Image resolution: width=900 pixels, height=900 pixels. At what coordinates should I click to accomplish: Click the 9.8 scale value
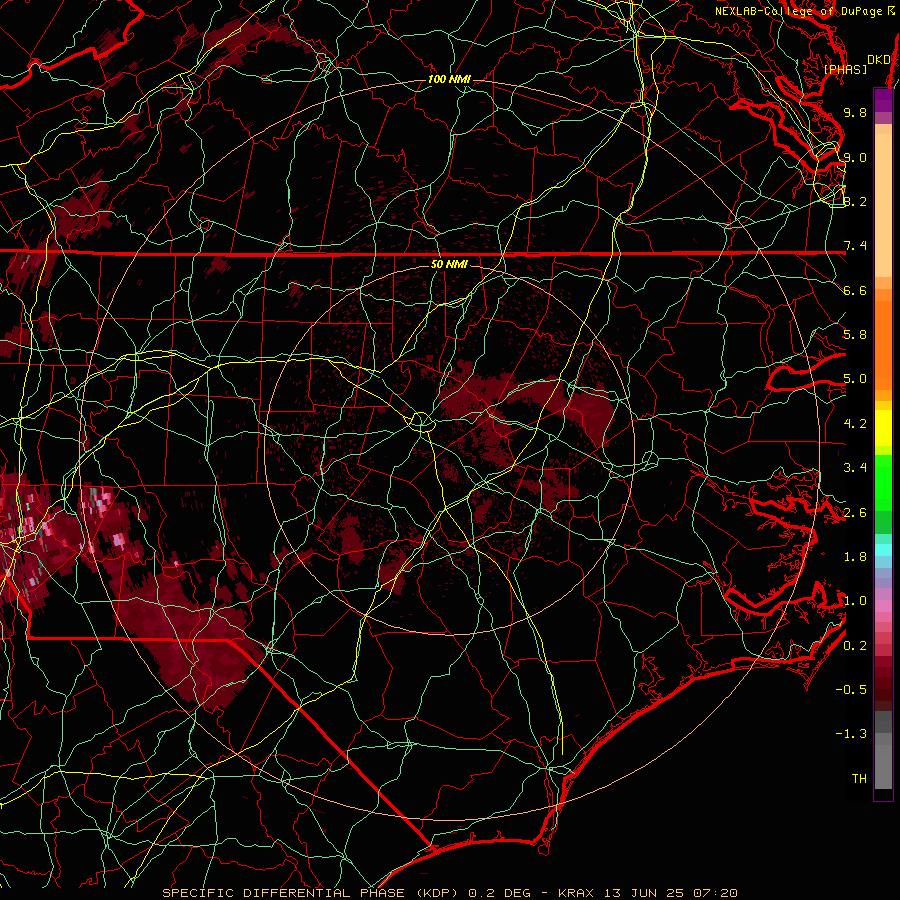pyautogui.click(x=855, y=112)
